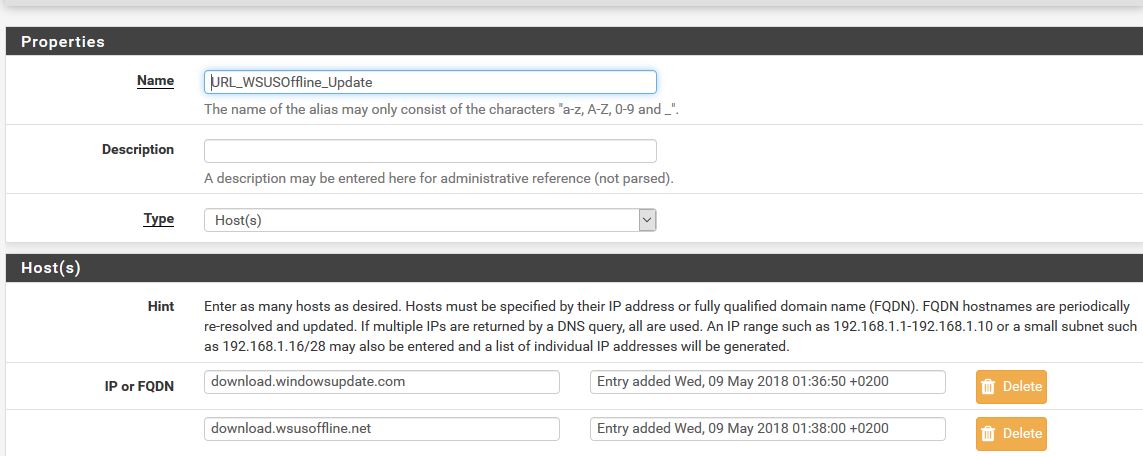Focus the Name field with URL_WSUSOffline_Update
The image size is (1143, 456).
(430, 82)
